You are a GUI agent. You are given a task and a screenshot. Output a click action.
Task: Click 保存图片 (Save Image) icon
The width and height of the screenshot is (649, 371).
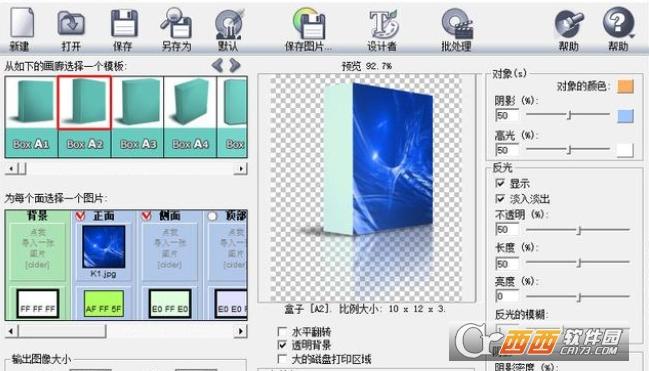[x=308, y=24]
